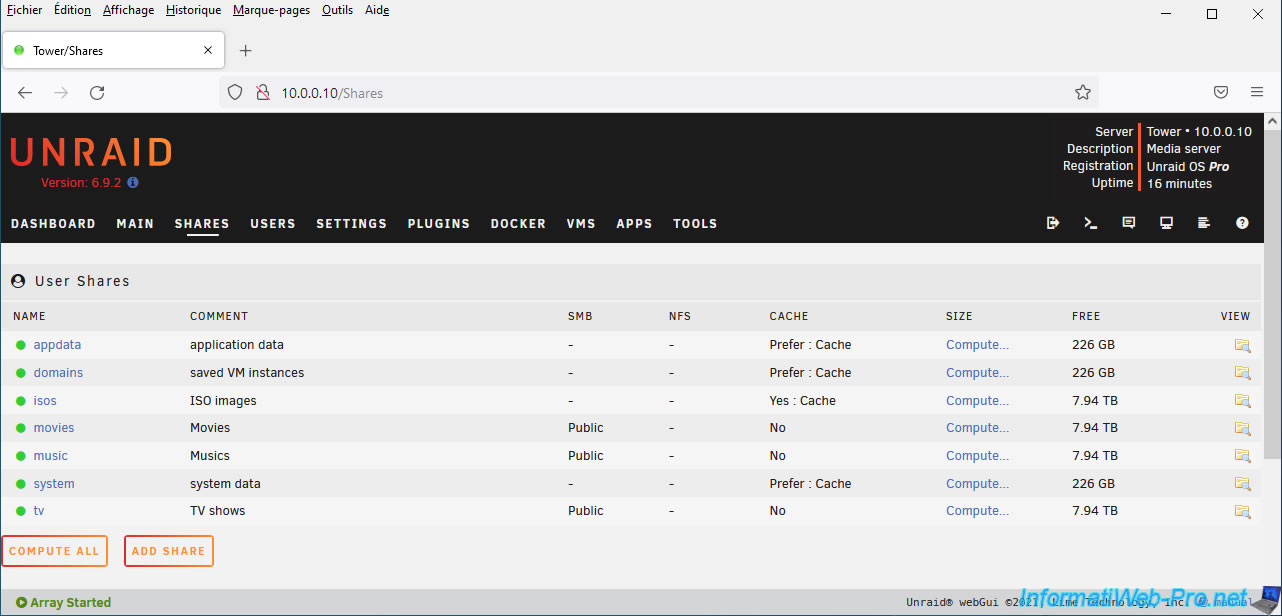Open the isos share link
This screenshot has width=1282, height=616.
point(45,401)
